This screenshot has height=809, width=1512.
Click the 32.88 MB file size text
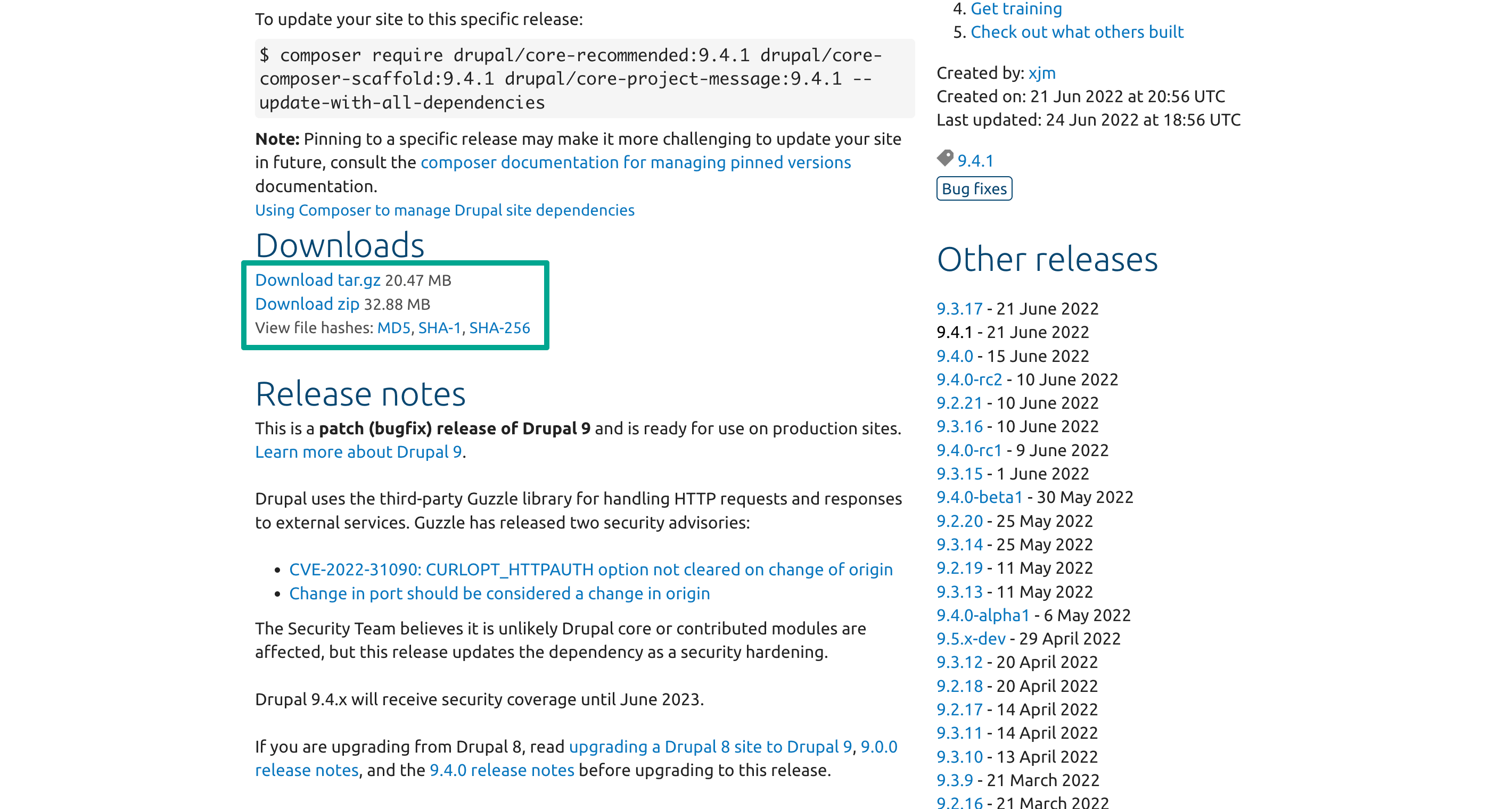coord(397,304)
